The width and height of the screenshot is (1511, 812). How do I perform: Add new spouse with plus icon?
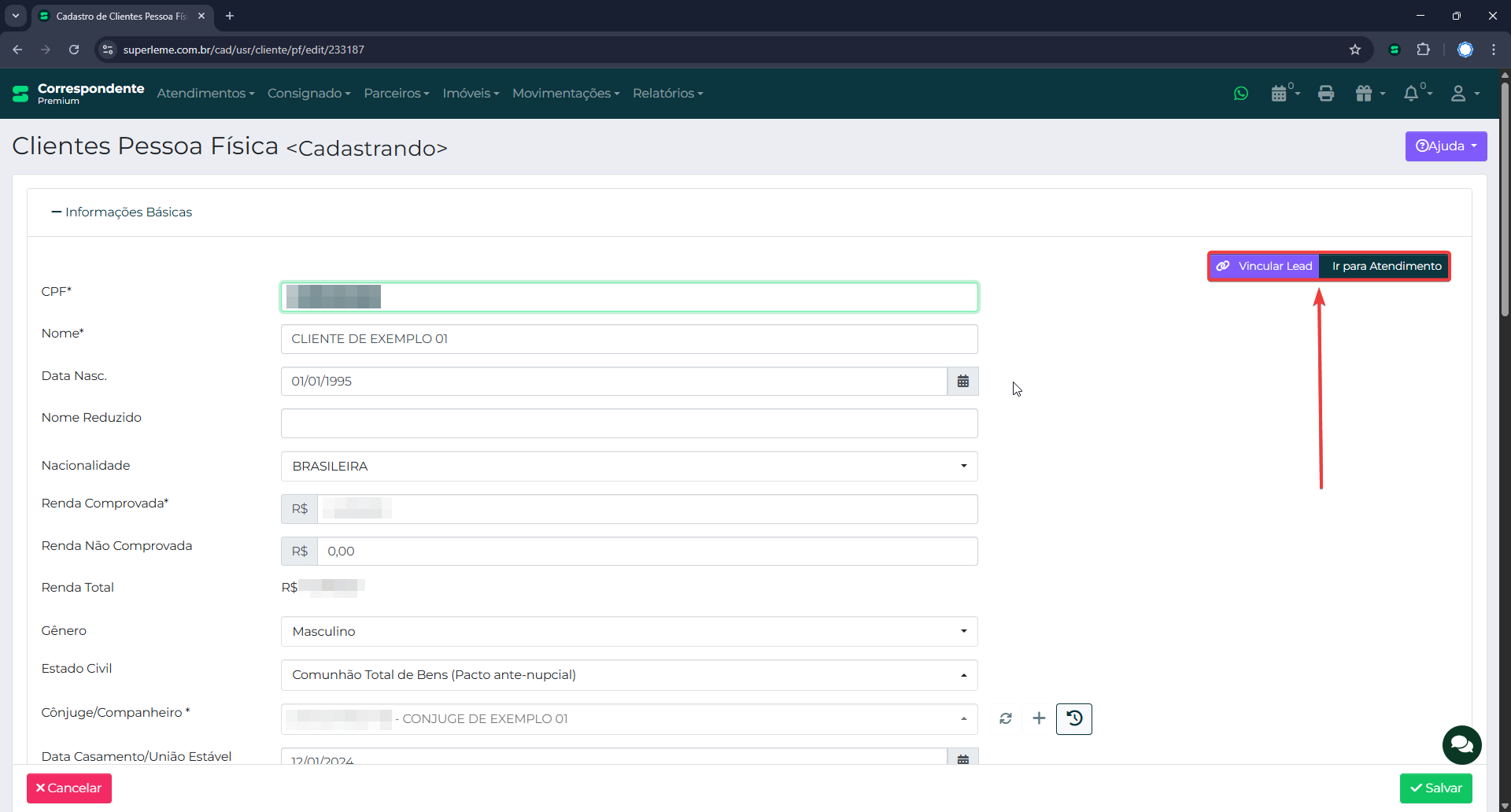pyautogui.click(x=1039, y=718)
